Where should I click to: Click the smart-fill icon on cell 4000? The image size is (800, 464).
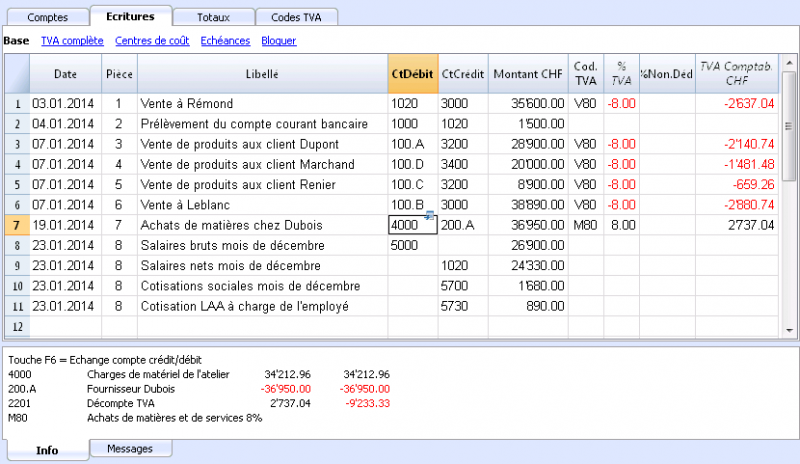coord(429,216)
